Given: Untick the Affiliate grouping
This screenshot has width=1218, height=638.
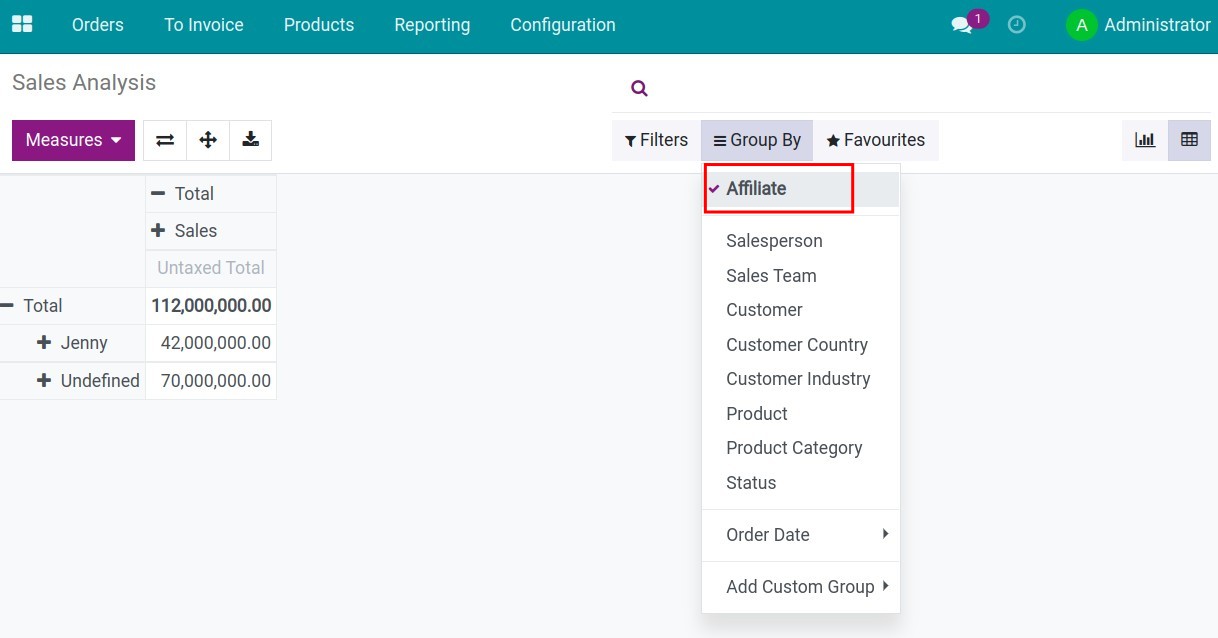Looking at the screenshot, I should point(756,188).
